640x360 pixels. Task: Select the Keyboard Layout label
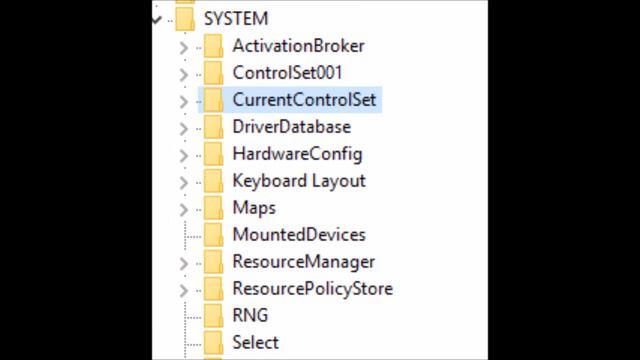point(299,181)
